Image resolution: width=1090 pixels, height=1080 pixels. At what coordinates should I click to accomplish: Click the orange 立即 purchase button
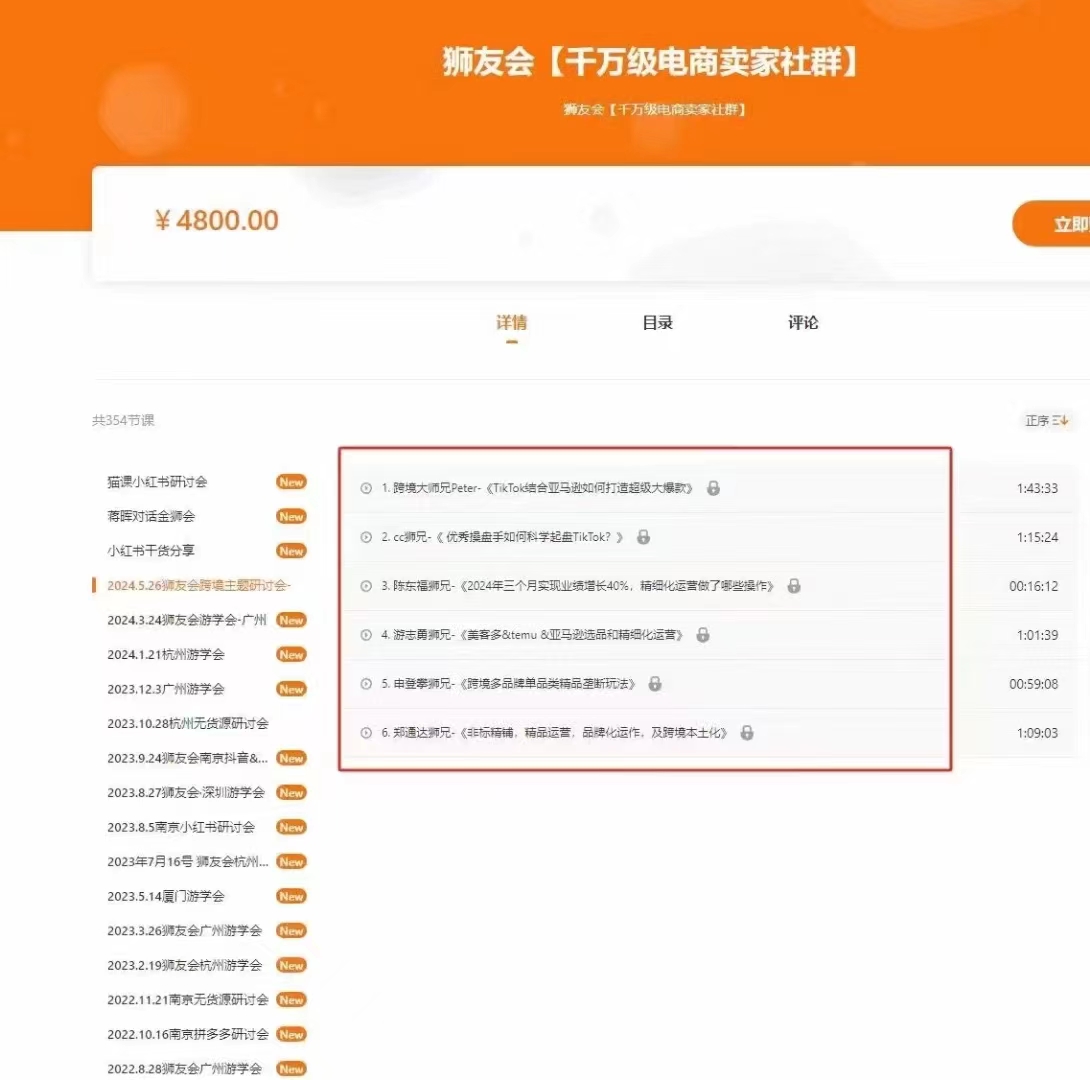(x=1051, y=224)
